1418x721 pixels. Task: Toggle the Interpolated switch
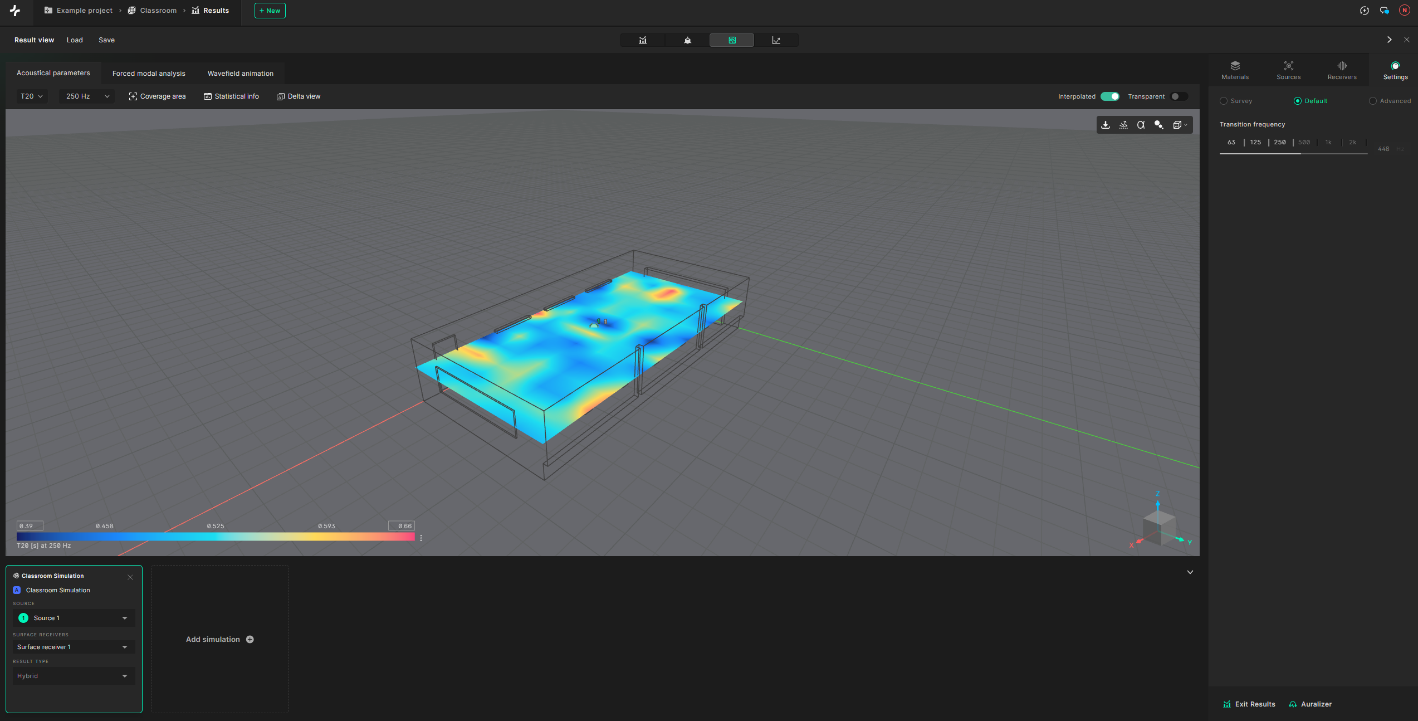pyautogui.click(x=1110, y=96)
